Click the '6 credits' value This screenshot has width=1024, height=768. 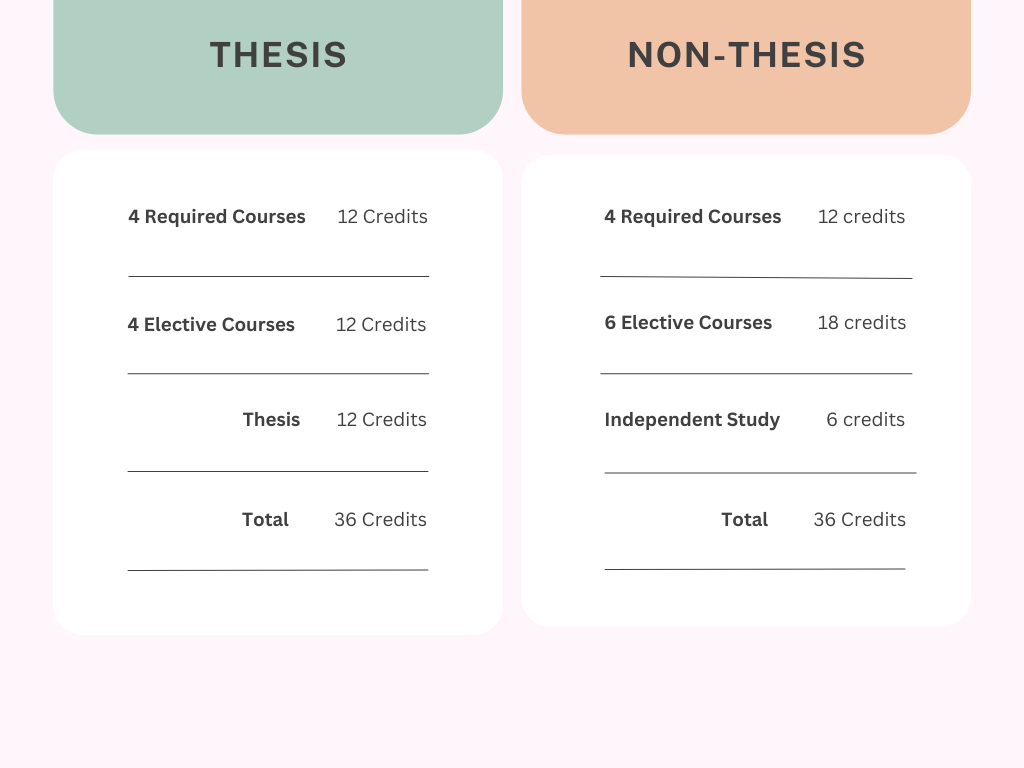click(865, 420)
